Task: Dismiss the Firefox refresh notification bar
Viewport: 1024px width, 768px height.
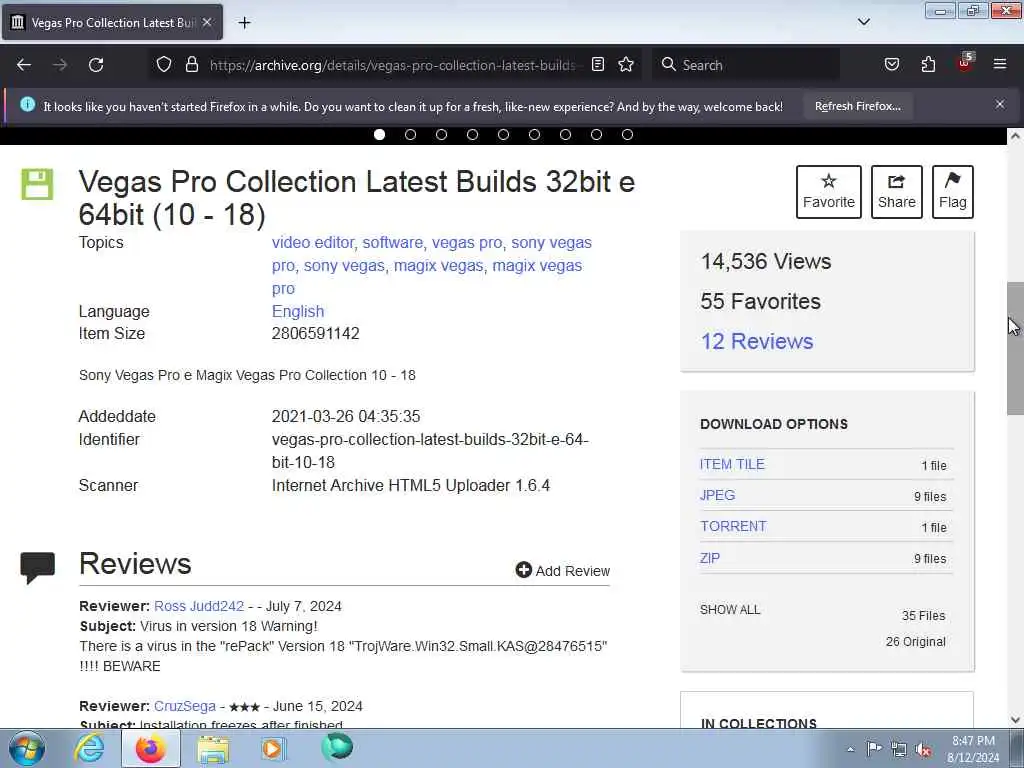Action: [x=999, y=104]
